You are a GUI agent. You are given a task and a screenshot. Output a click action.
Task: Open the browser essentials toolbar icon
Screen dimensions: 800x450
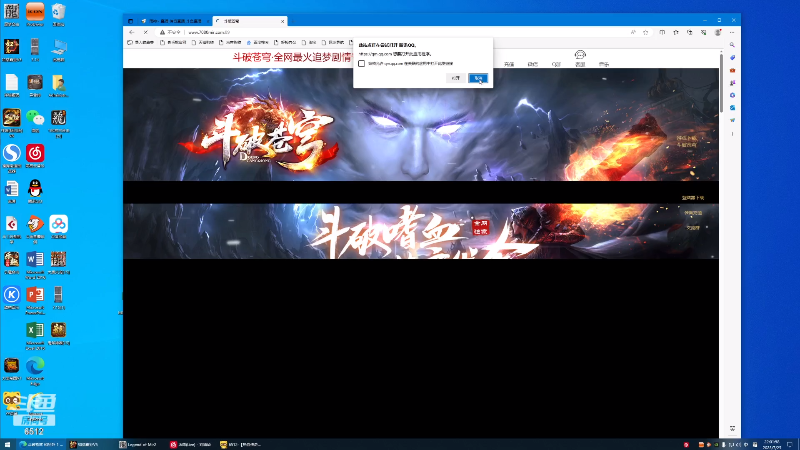click(x=703, y=32)
